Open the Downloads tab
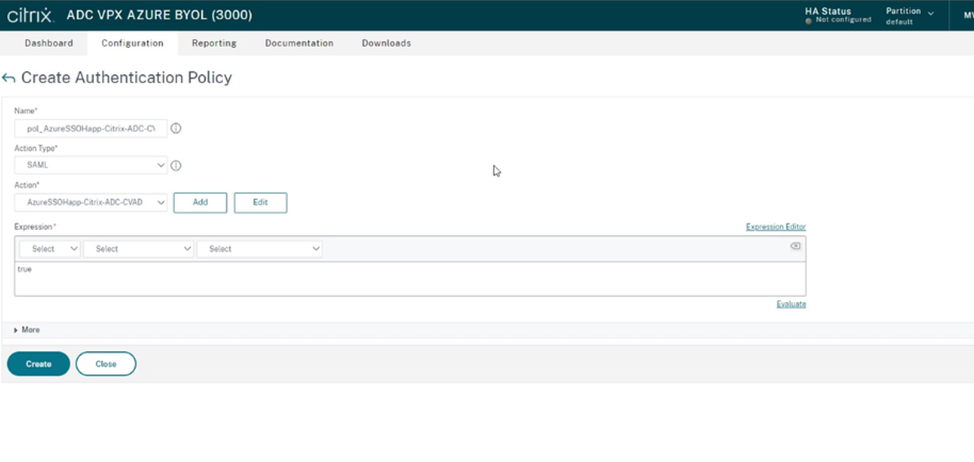Image resolution: width=974 pixels, height=462 pixels. [x=386, y=43]
